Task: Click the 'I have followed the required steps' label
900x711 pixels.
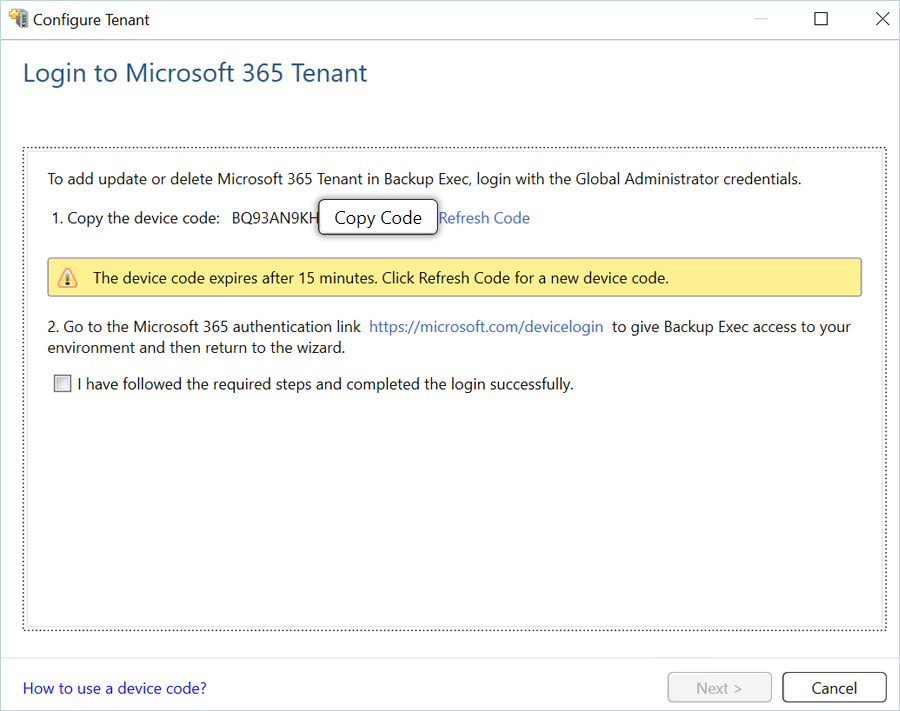Action: coord(325,384)
